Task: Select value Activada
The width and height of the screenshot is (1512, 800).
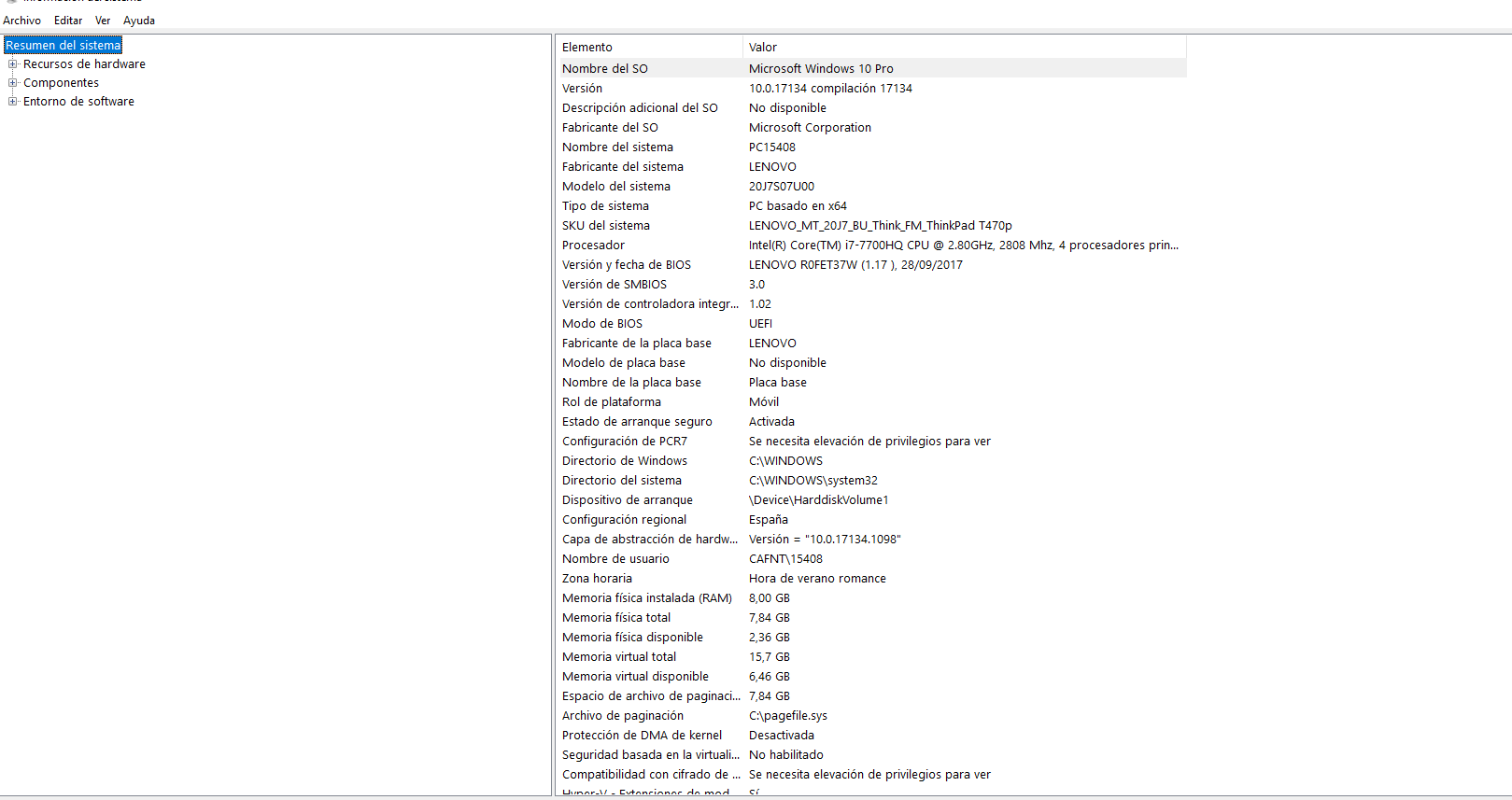Action: pyautogui.click(x=771, y=421)
